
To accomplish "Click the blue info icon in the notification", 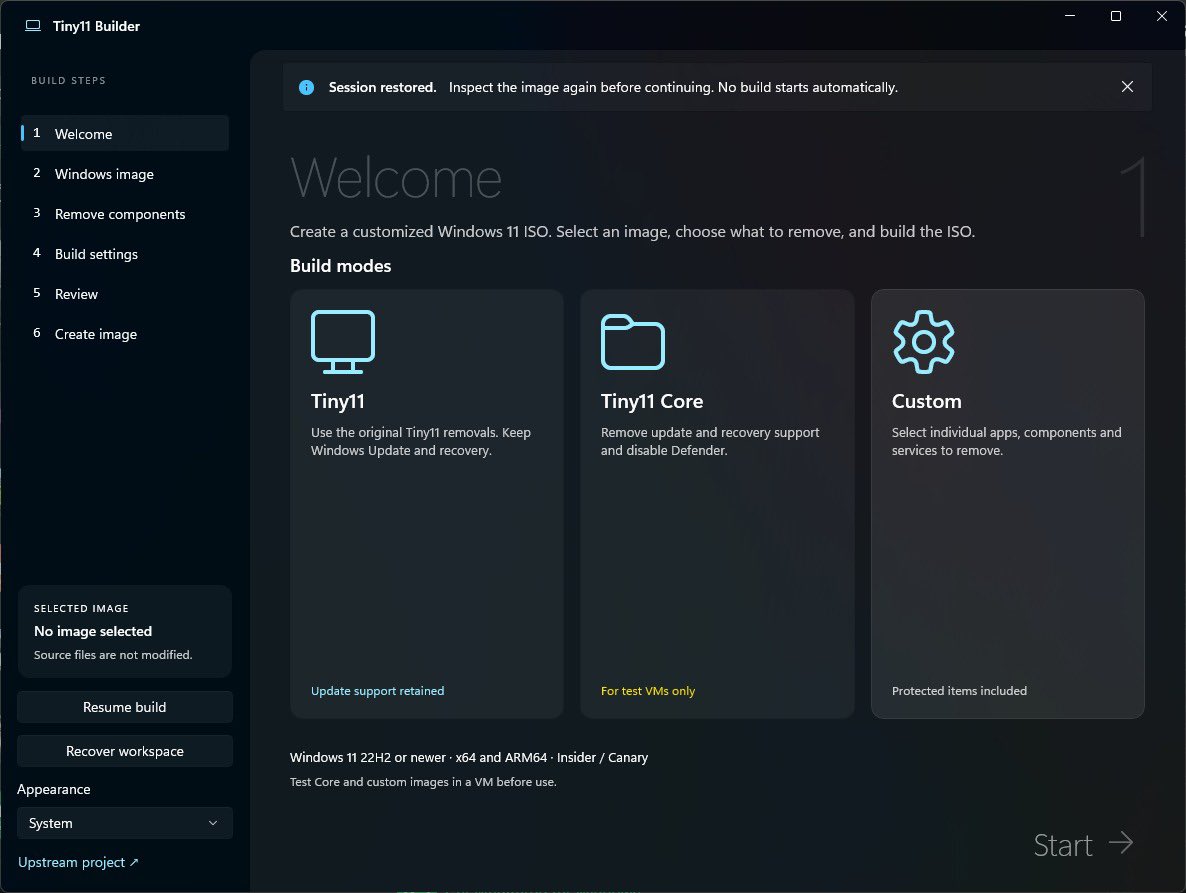I will tap(306, 88).
